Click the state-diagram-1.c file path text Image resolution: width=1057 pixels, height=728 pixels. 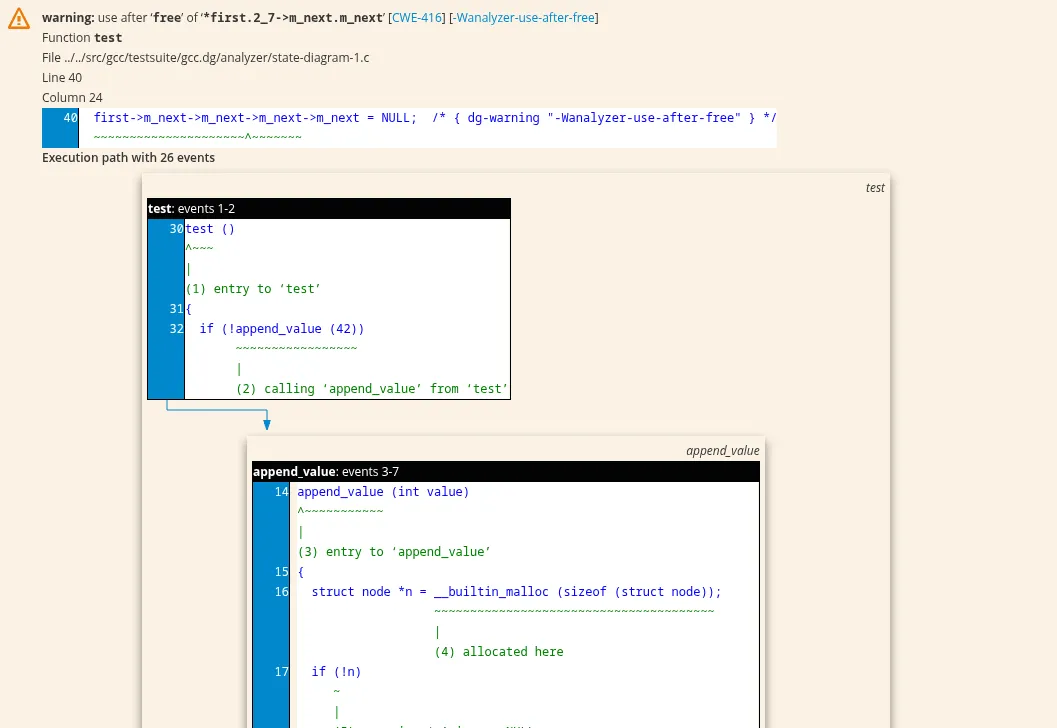(205, 58)
